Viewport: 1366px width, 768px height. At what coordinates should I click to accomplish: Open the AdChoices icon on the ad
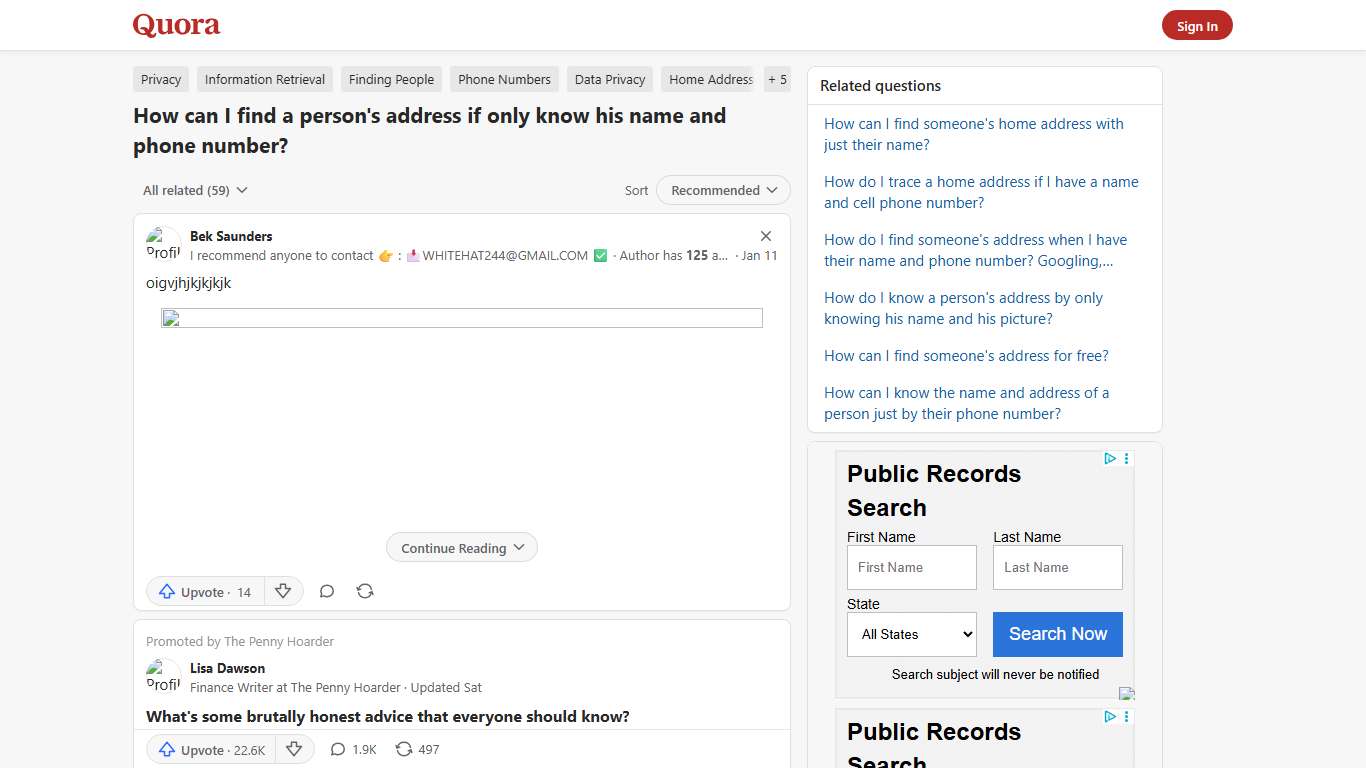1110,458
